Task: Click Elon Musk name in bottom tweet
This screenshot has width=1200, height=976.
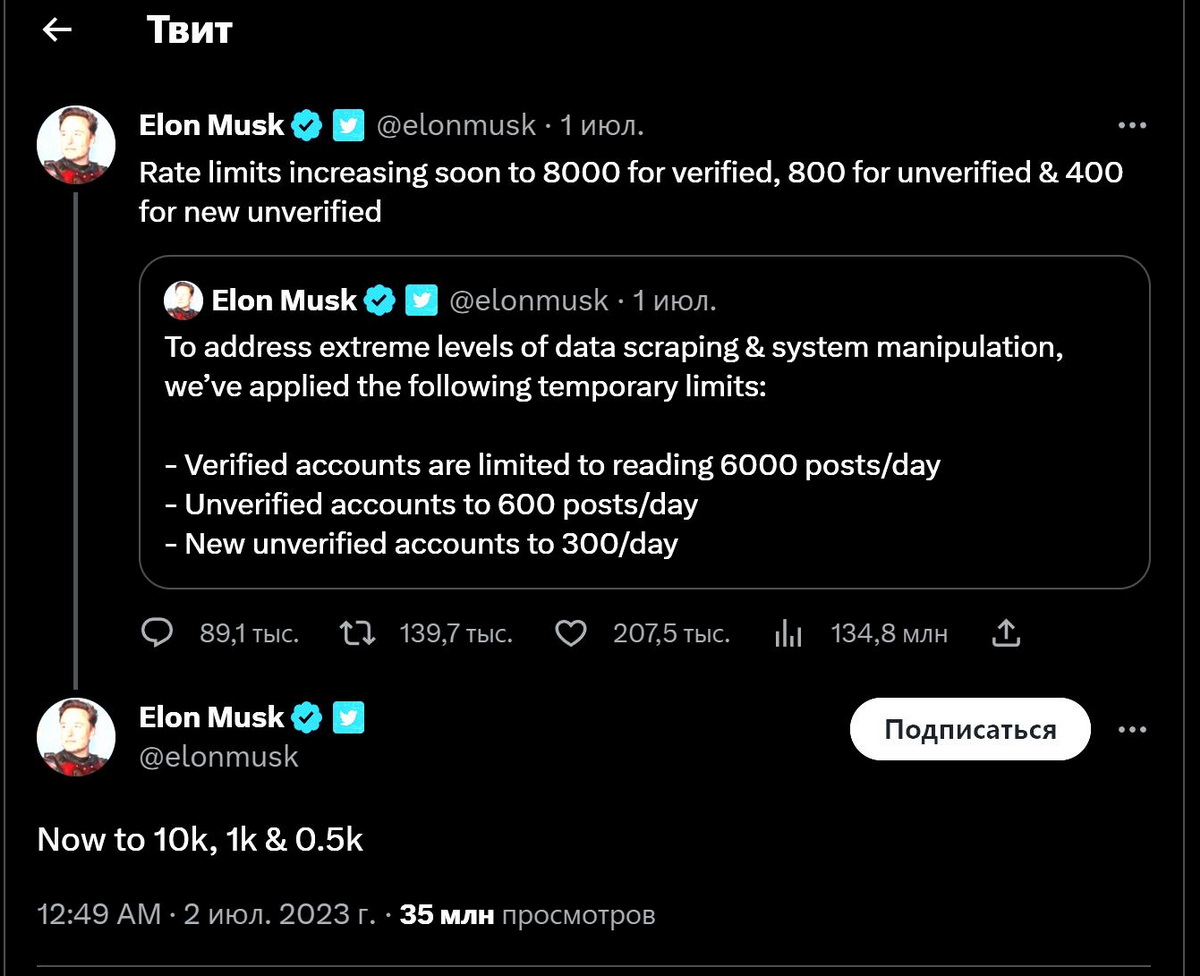Action: coord(211,717)
